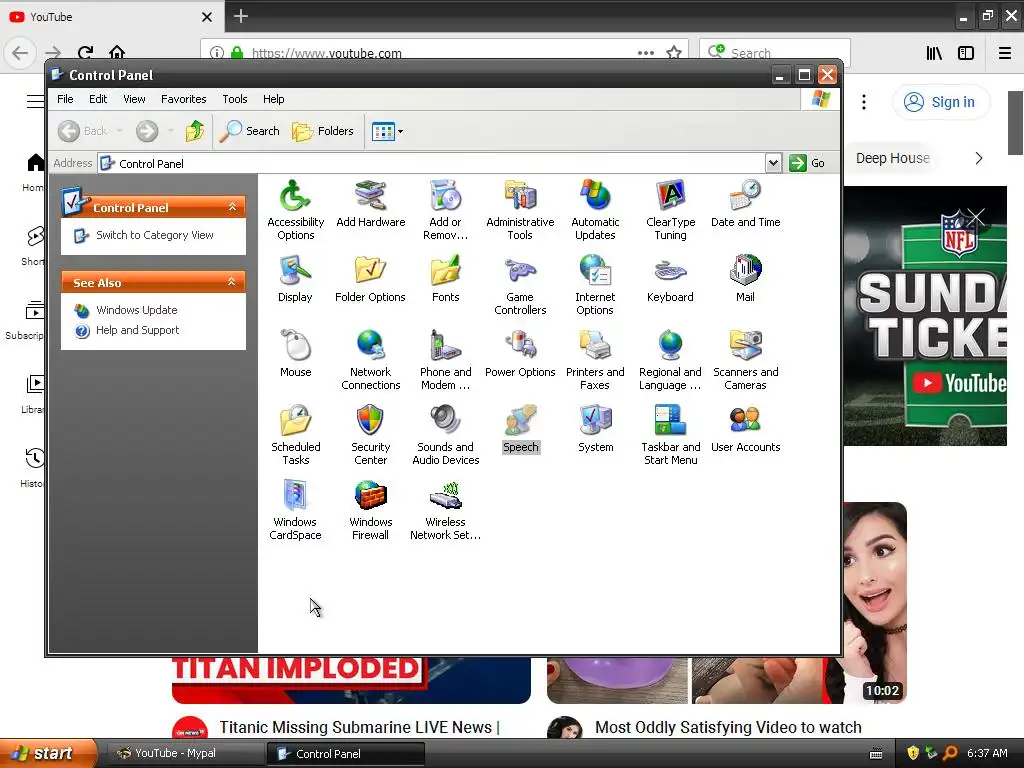Click YouTube settings three-dot icon
The height and width of the screenshot is (768, 1024).
[864, 102]
